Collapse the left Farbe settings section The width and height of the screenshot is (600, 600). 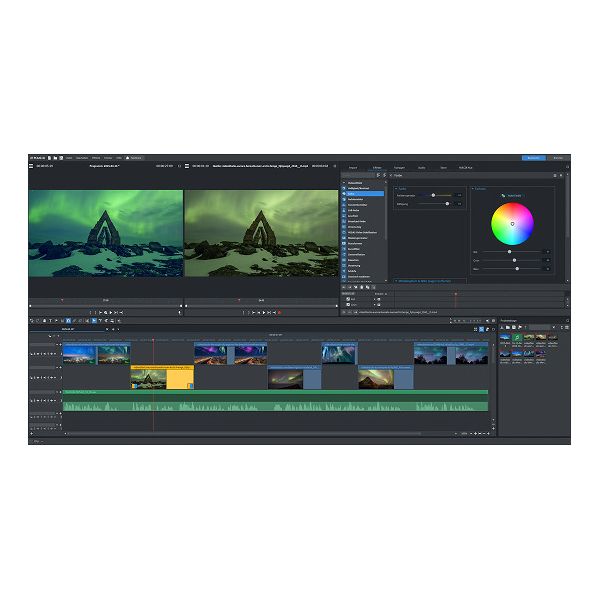(396, 189)
